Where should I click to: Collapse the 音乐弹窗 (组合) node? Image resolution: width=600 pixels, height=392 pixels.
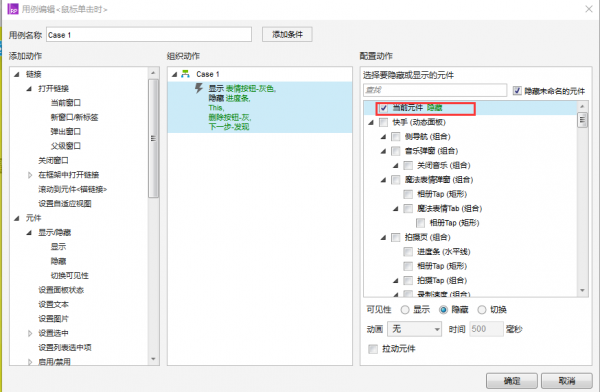(383, 151)
